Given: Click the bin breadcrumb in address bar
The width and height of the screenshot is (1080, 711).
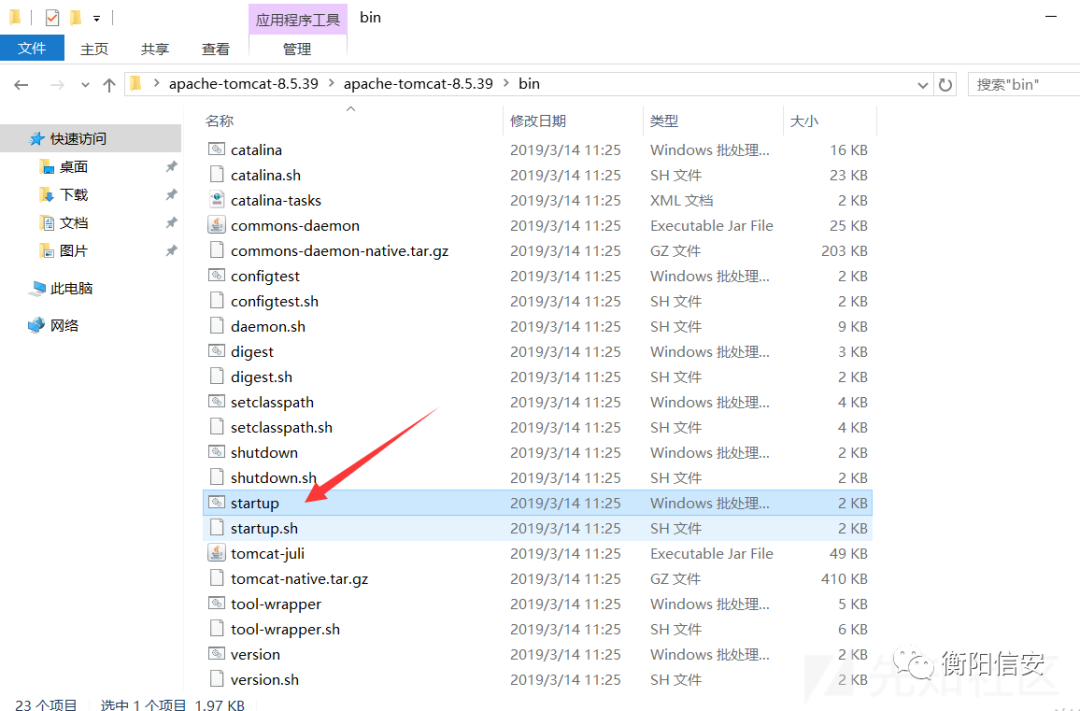Looking at the screenshot, I should click(529, 83).
